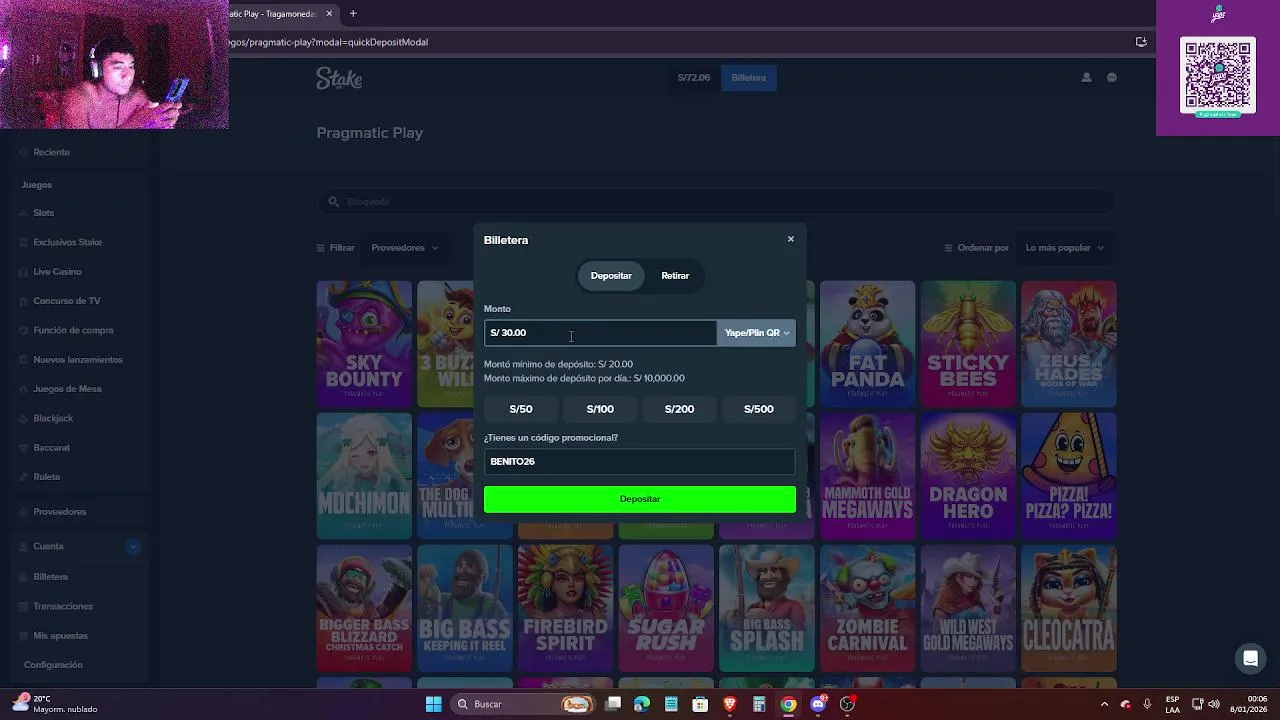Open the Mochimon game thumbnail
The width and height of the screenshot is (1280, 720).
coord(364,476)
